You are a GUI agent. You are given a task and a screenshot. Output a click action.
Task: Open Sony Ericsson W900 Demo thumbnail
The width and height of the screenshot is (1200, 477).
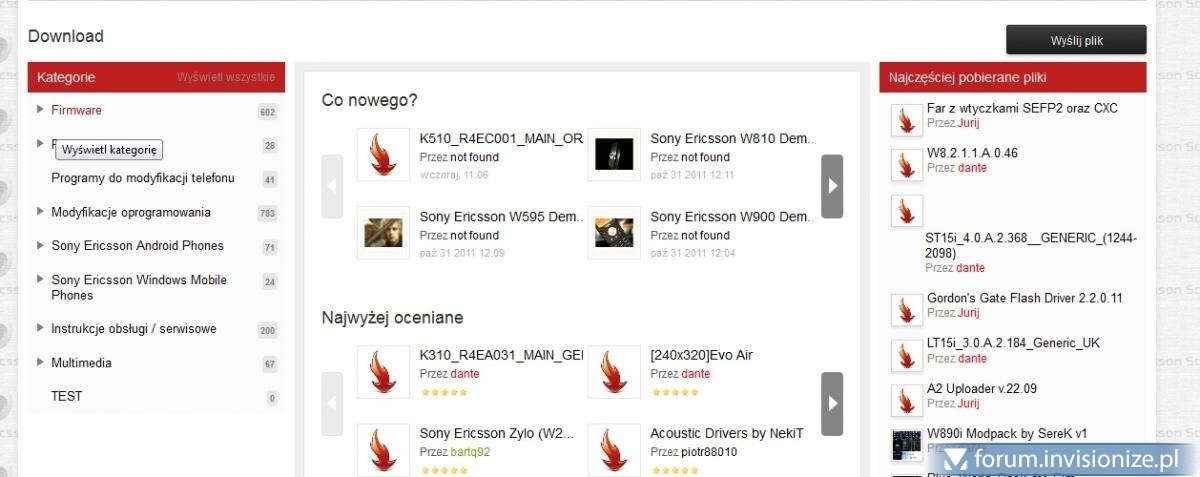[614, 233]
